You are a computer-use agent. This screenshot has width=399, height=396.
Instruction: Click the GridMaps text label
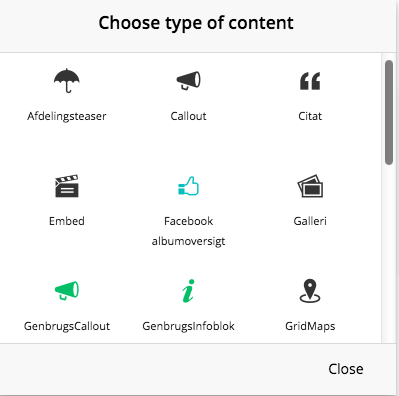click(310, 326)
